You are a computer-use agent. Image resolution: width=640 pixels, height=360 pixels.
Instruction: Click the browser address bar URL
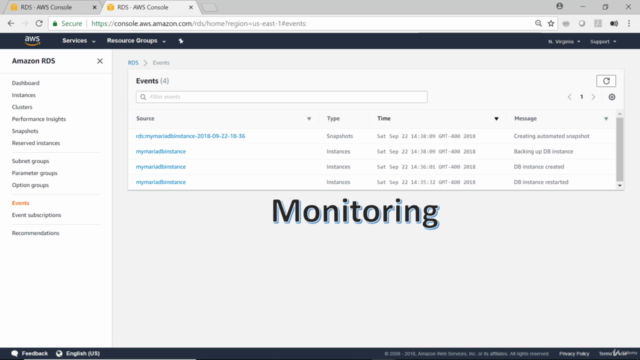coord(199,24)
